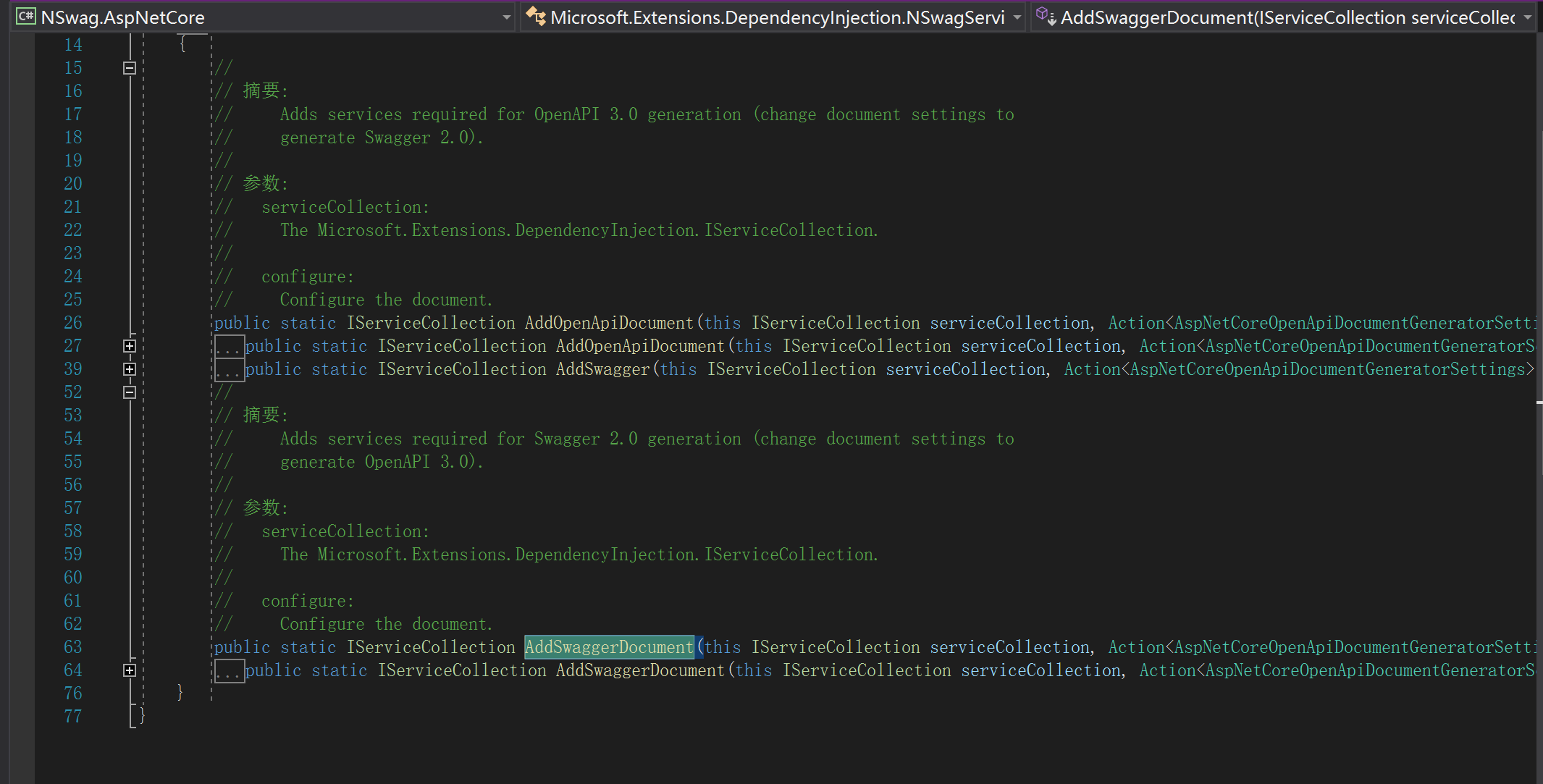
Task: Click collapsed ellipsis box on line 39
Action: [x=229, y=370]
